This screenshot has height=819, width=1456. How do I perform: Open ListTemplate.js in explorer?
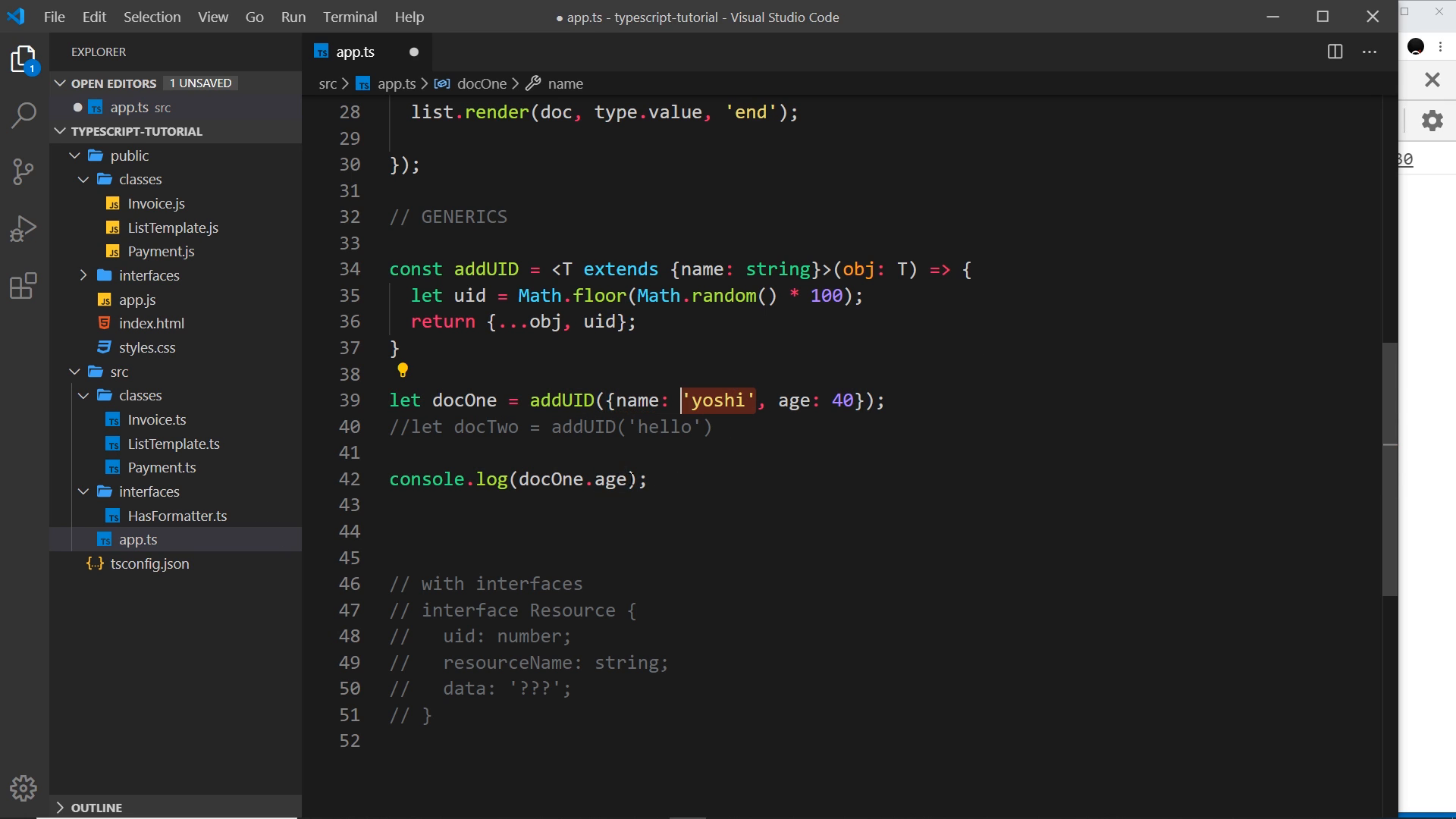coord(173,227)
